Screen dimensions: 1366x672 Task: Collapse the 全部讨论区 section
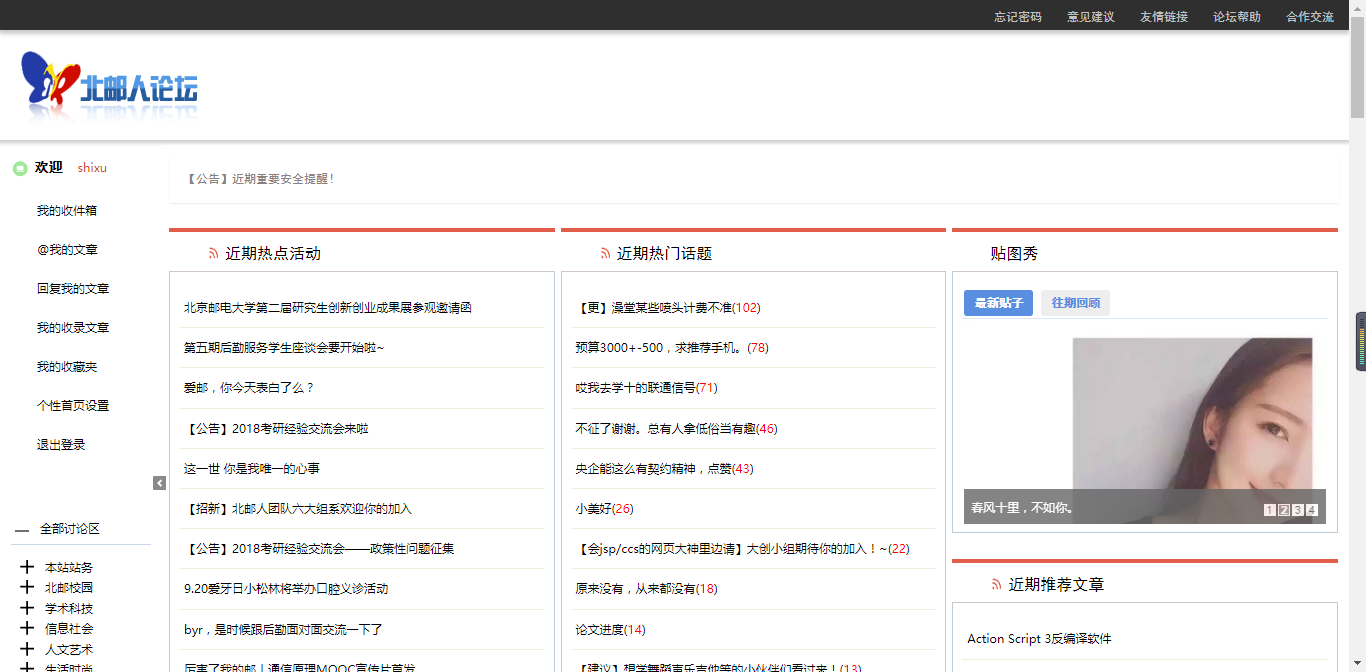[x=22, y=529]
